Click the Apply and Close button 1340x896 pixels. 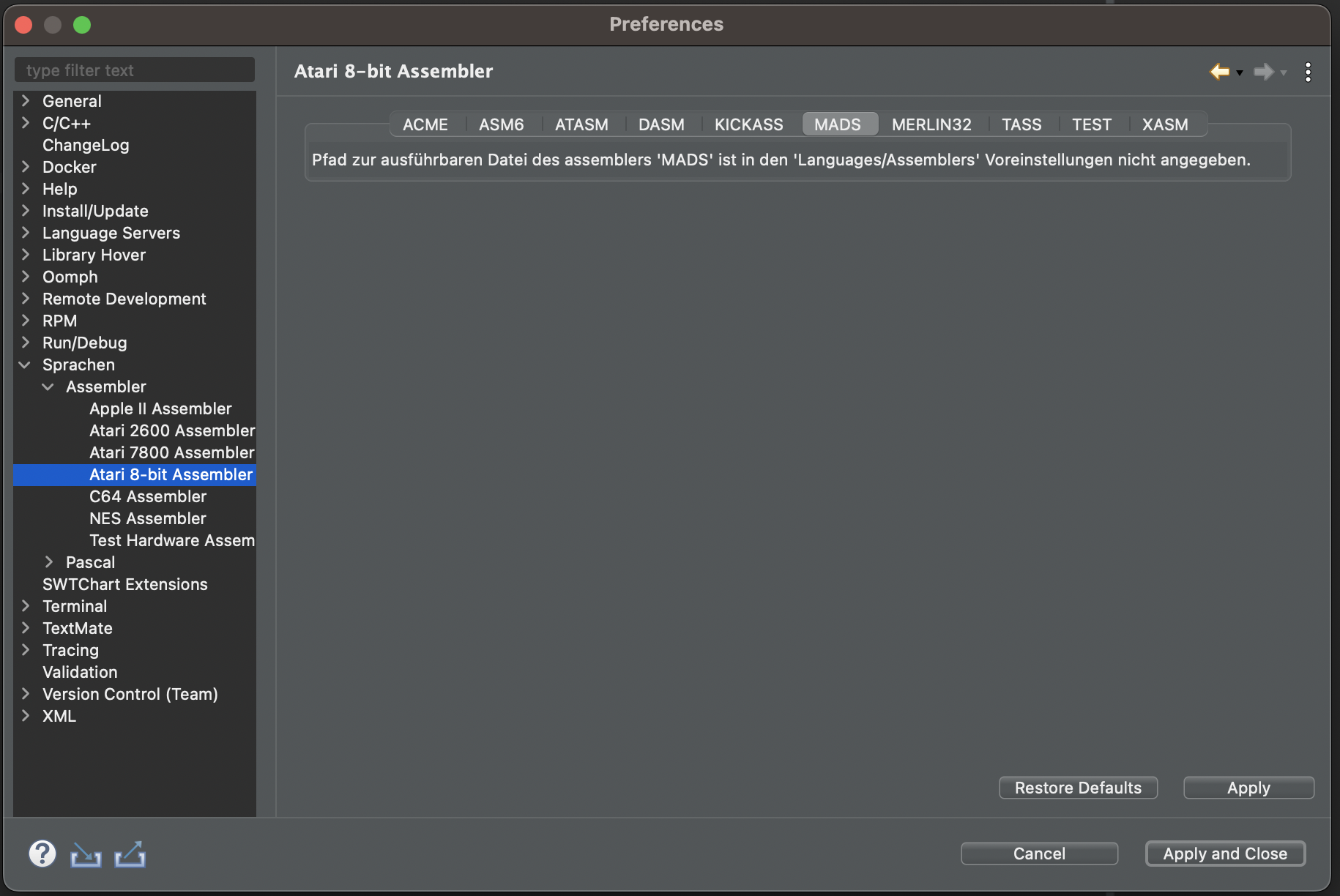point(1224,854)
